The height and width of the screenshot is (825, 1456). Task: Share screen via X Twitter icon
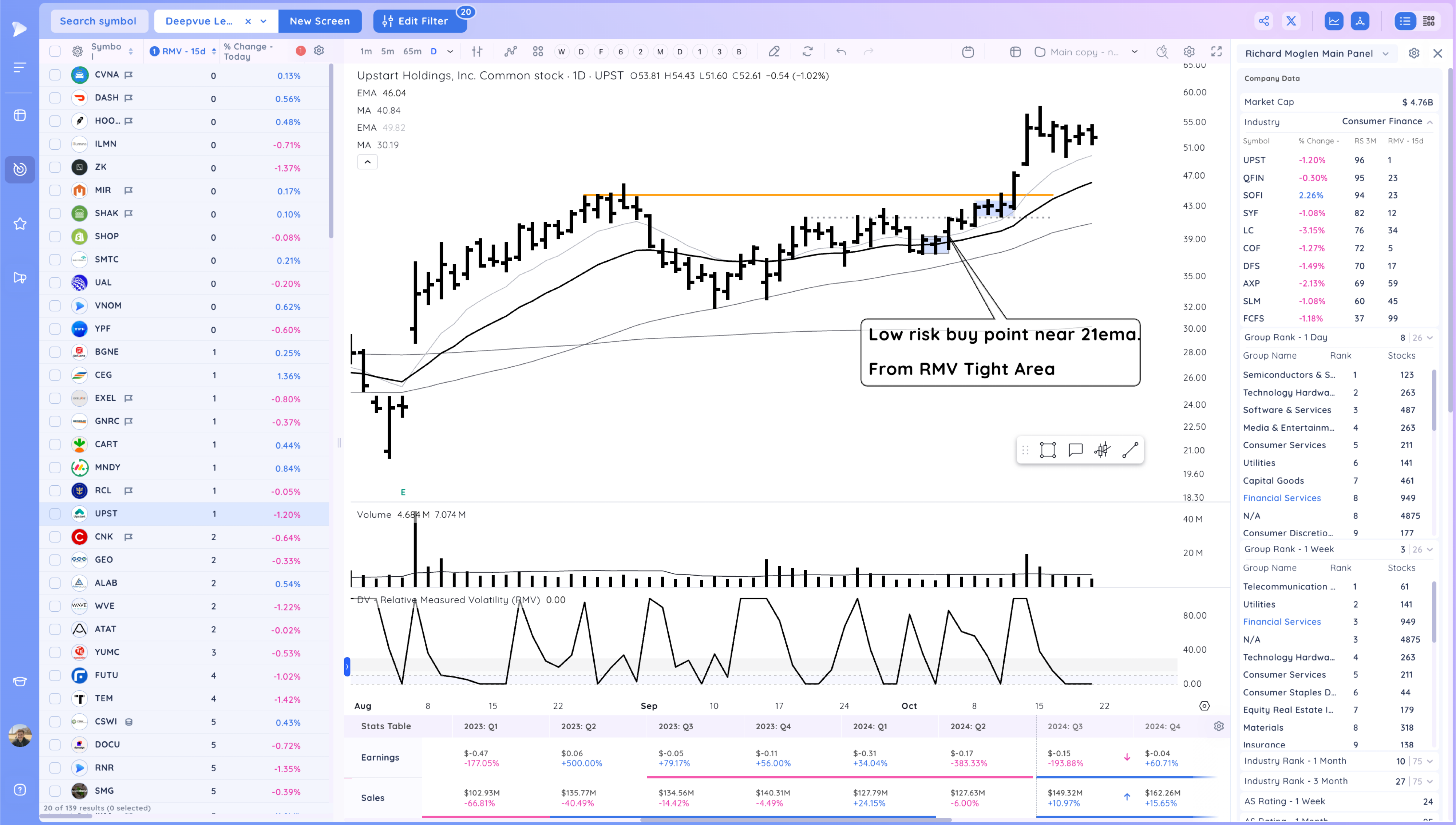pyautogui.click(x=1291, y=21)
